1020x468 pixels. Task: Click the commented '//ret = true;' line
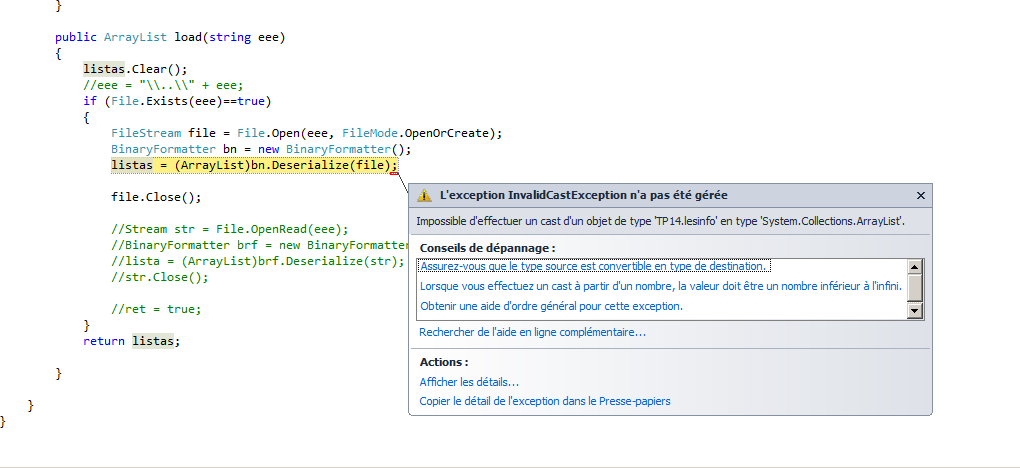click(x=156, y=309)
